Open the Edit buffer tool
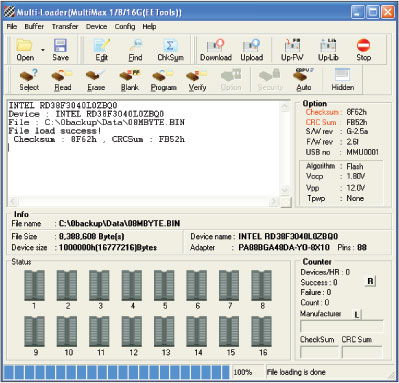The image size is (399, 383). coord(102,50)
